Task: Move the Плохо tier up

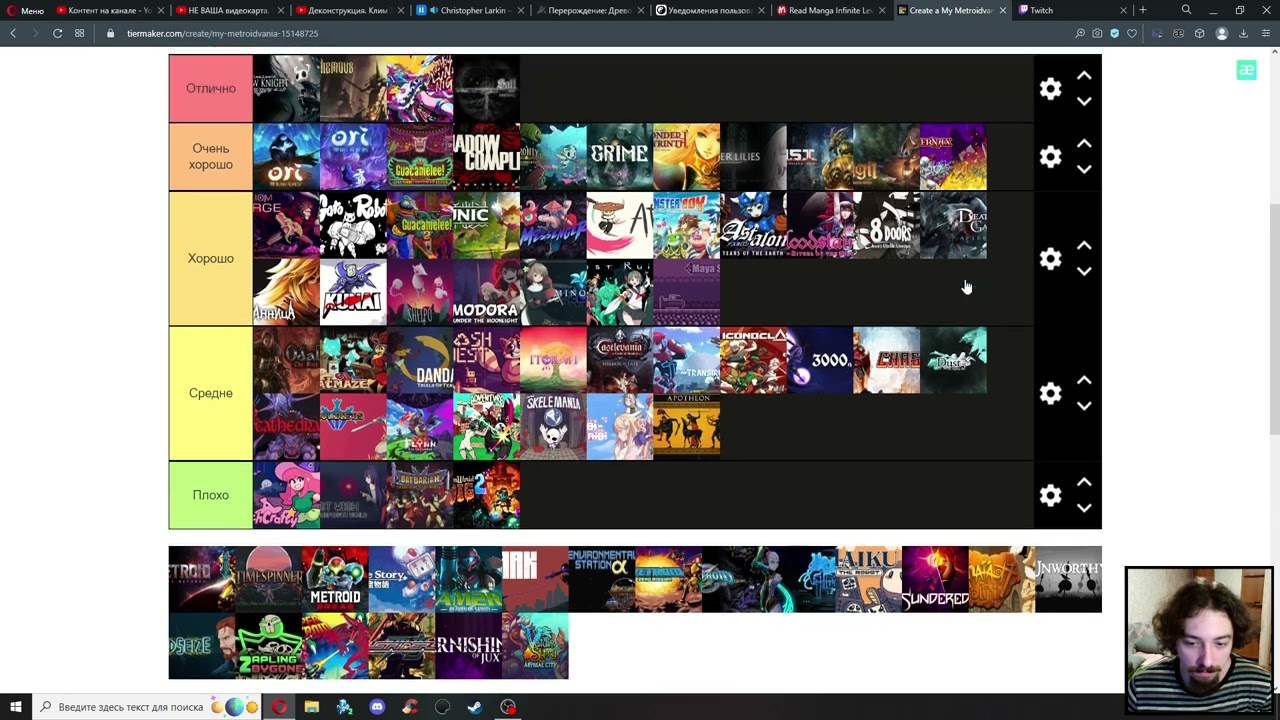Action: pyautogui.click(x=1084, y=482)
